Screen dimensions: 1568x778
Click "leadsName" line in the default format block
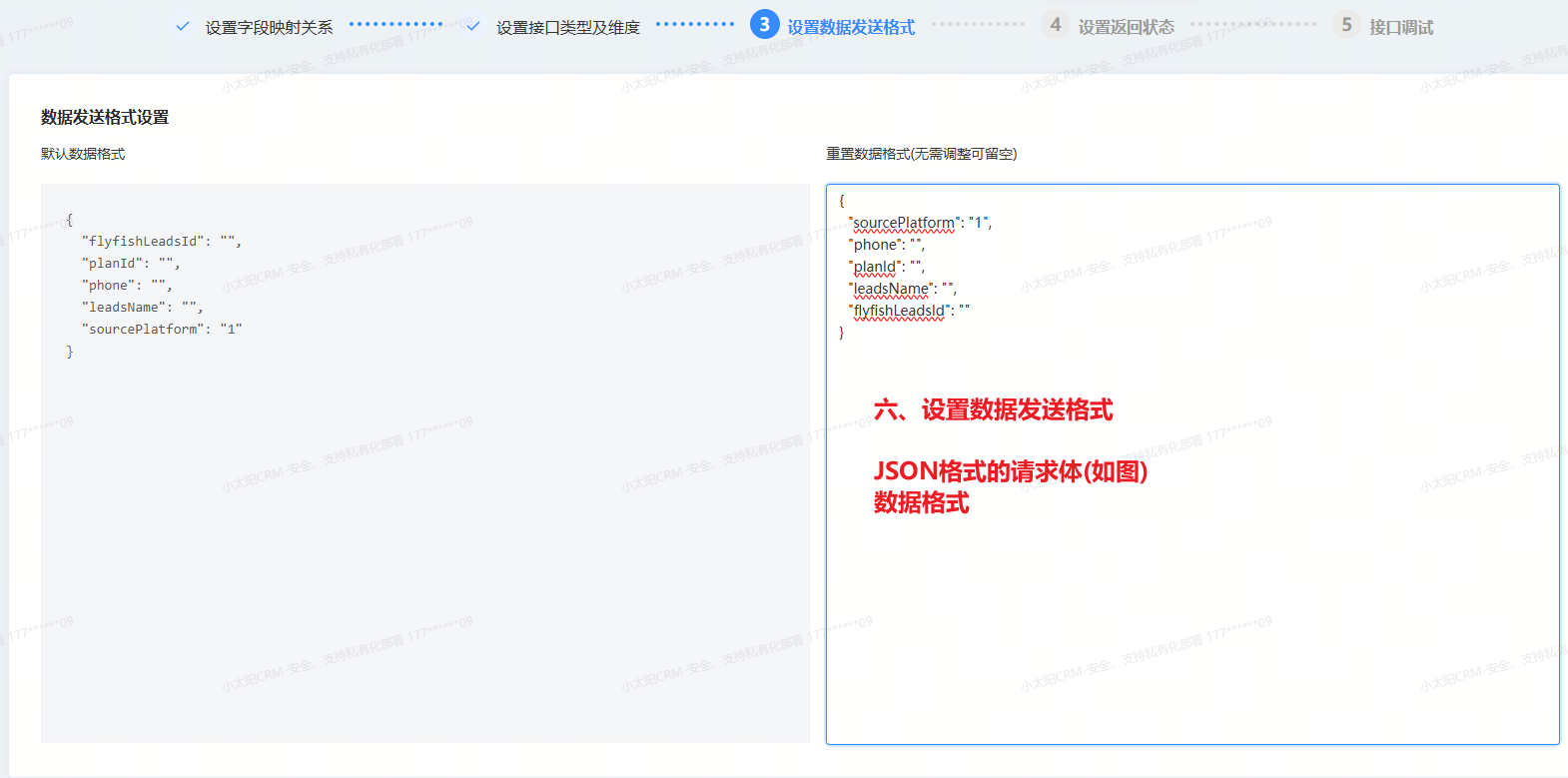pyautogui.click(x=142, y=308)
